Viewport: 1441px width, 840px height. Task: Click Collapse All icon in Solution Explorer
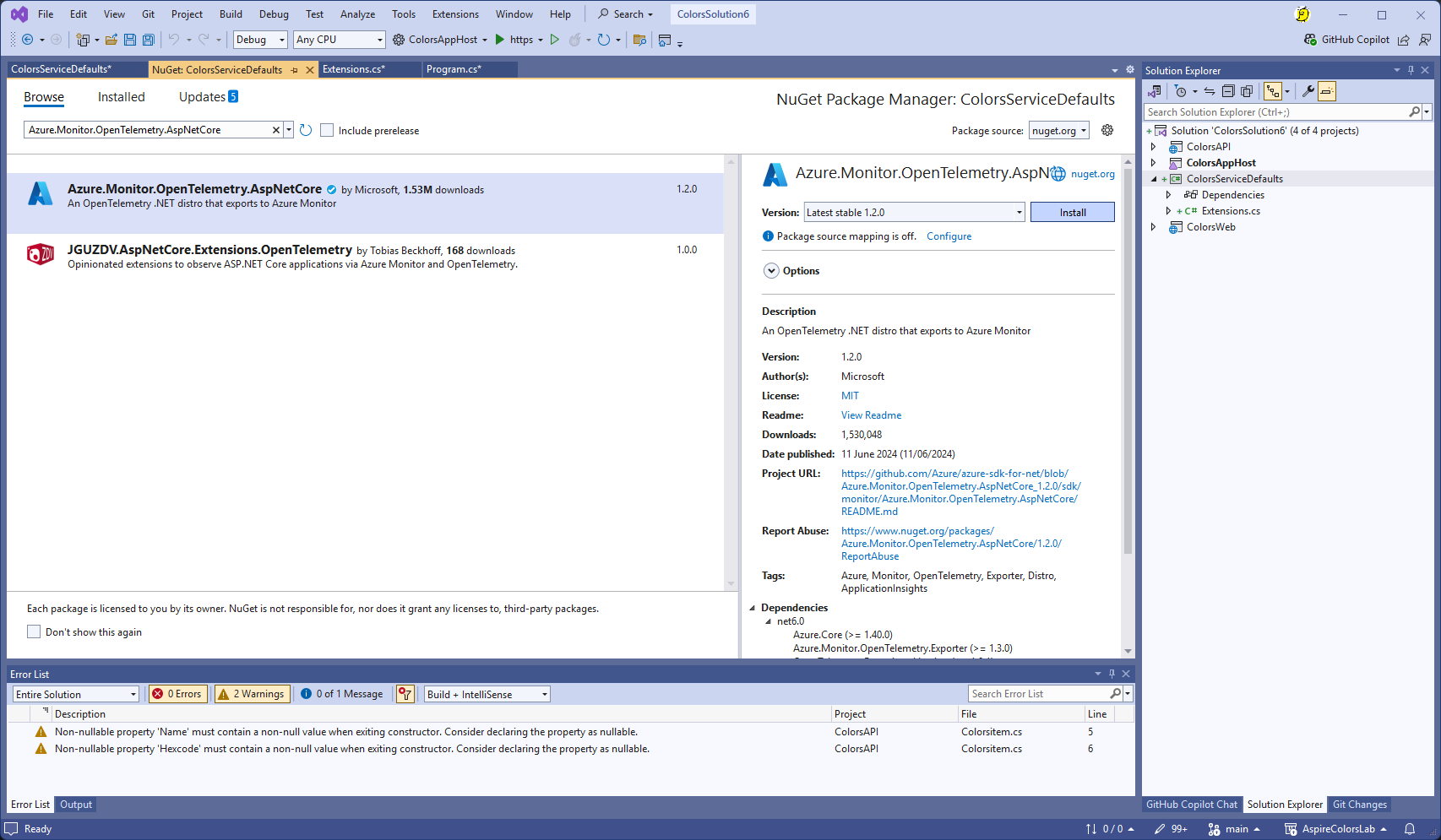[1228, 91]
